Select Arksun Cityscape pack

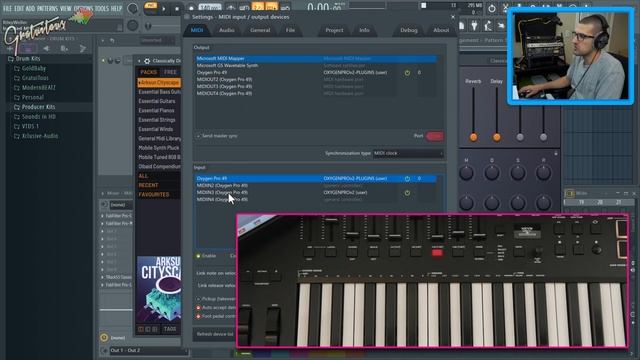(159, 82)
